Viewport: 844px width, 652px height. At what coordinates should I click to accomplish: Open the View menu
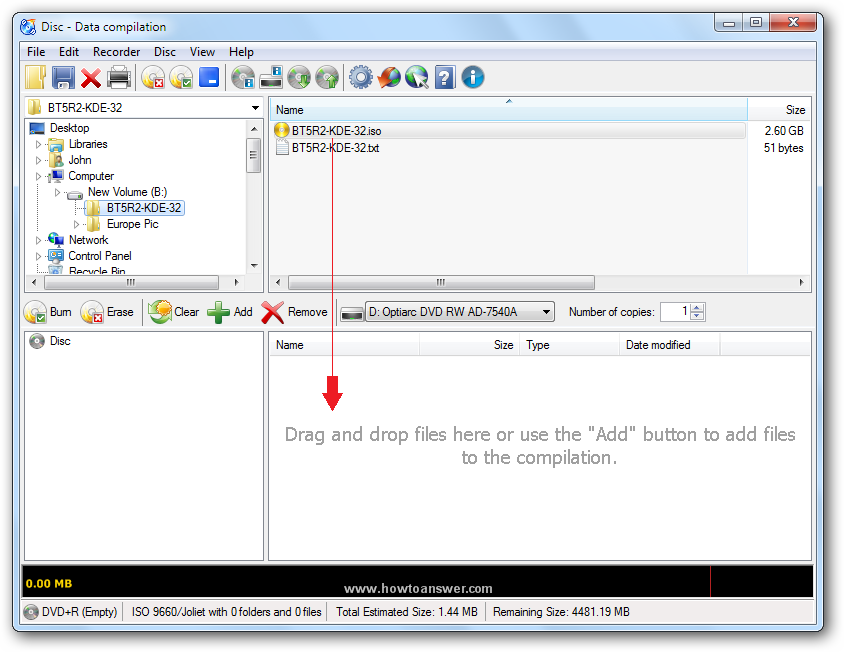coord(202,52)
